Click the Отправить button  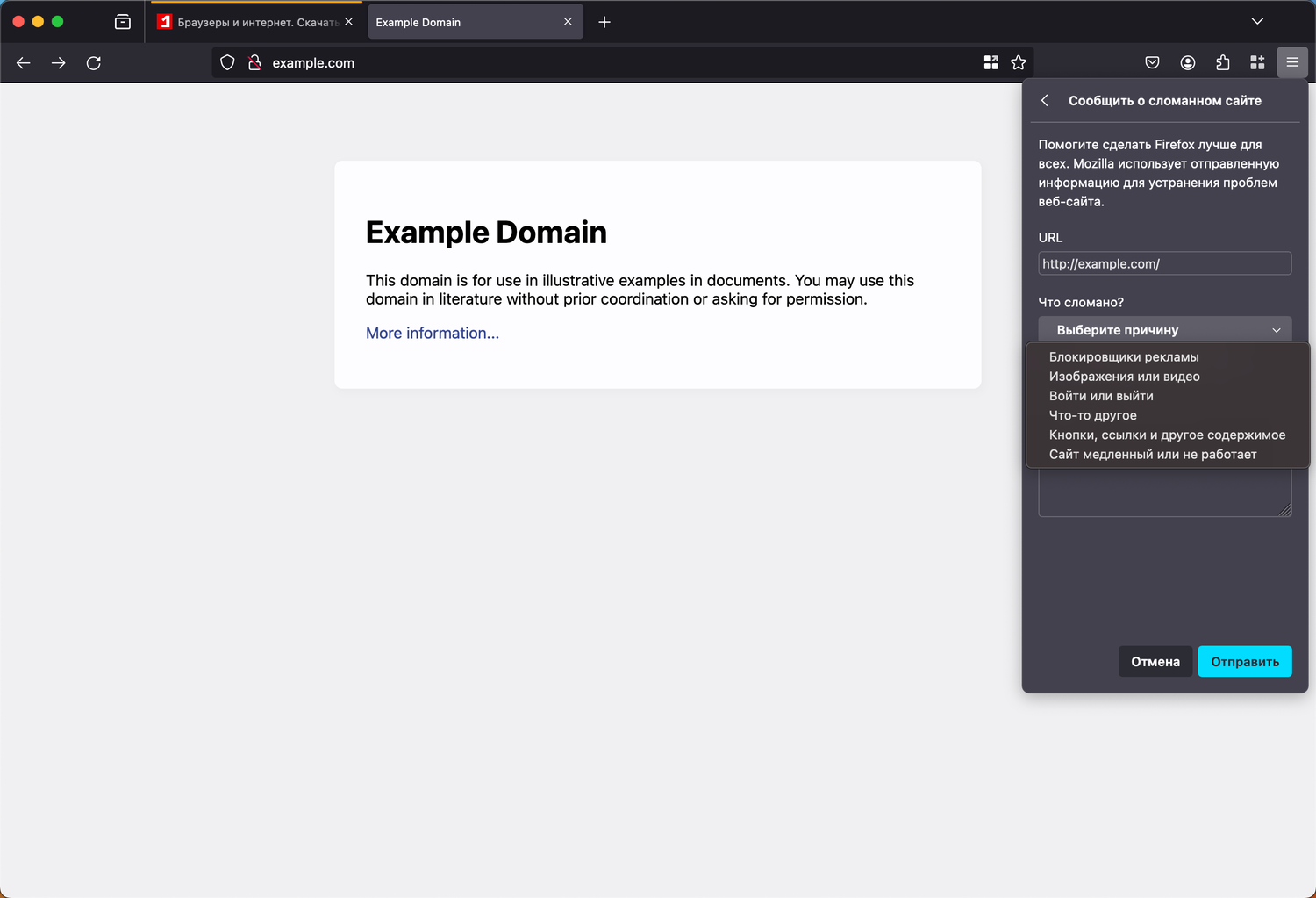(1244, 662)
